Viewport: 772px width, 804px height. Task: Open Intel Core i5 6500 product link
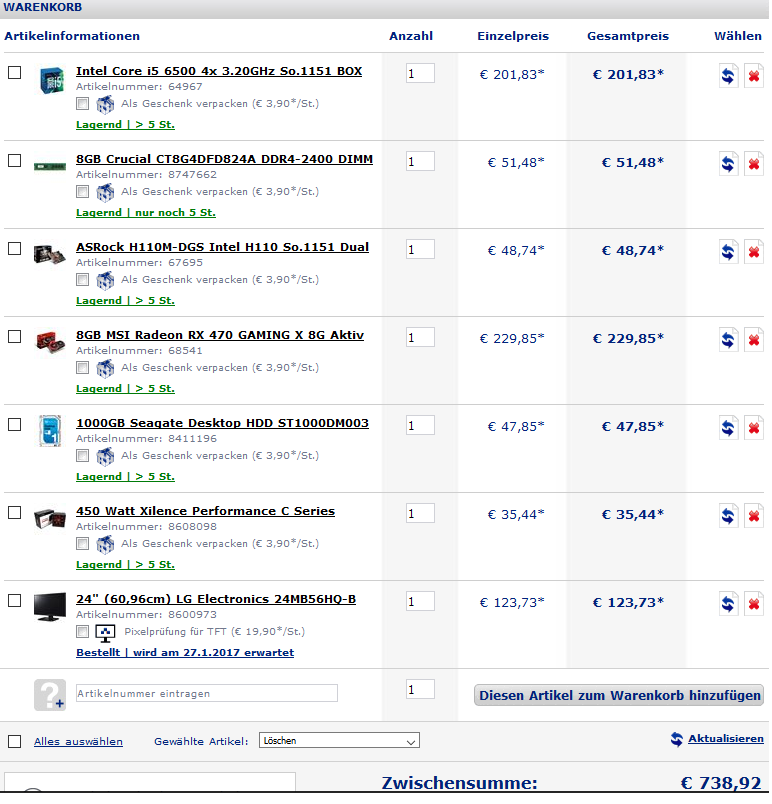coord(219,71)
